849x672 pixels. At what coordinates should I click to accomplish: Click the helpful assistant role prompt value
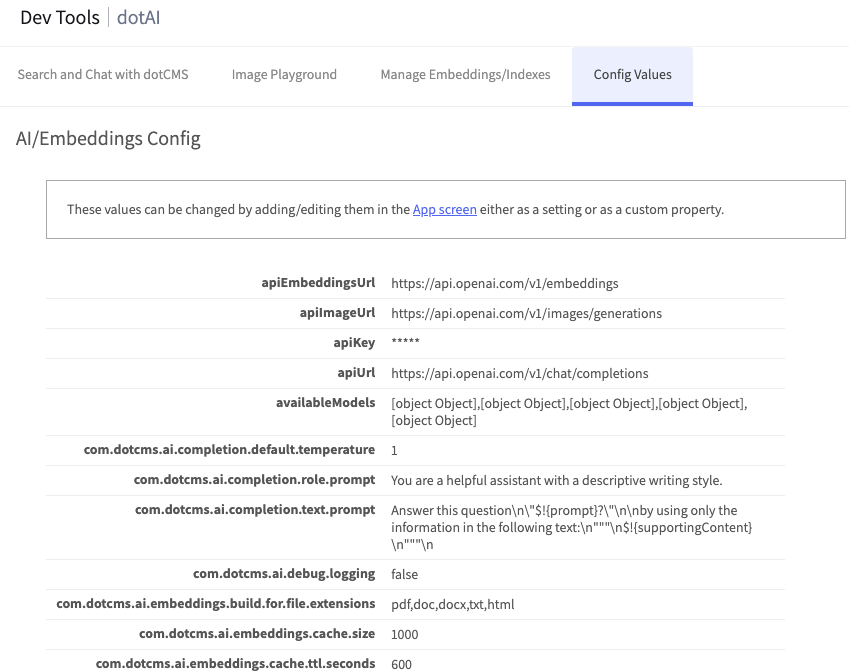click(556, 480)
